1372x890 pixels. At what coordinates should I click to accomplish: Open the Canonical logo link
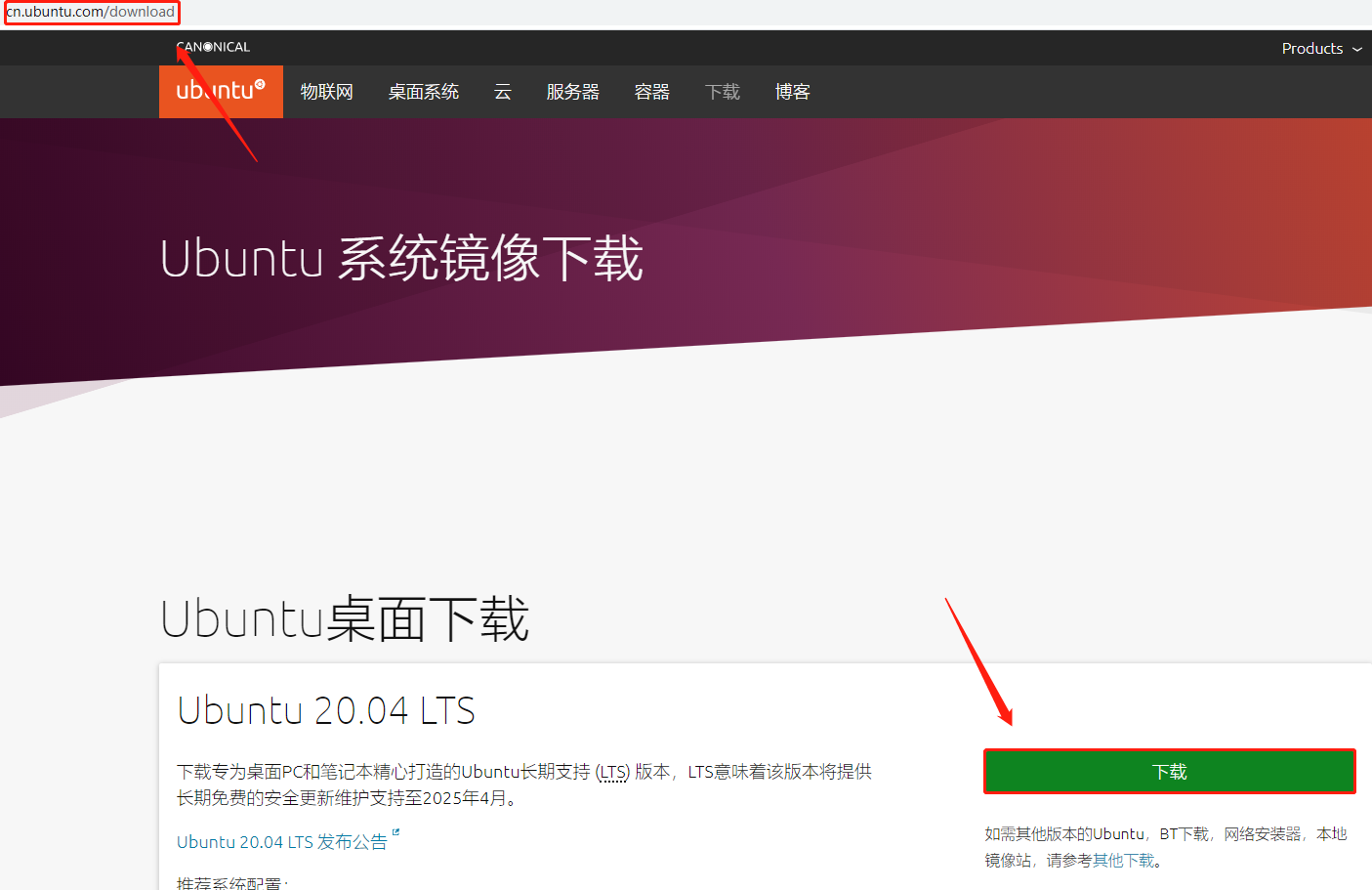point(213,47)
